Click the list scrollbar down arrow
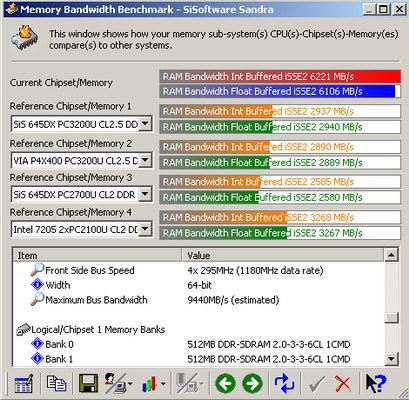The width and height of the screenshot is (409, 400). coord(391,359)
